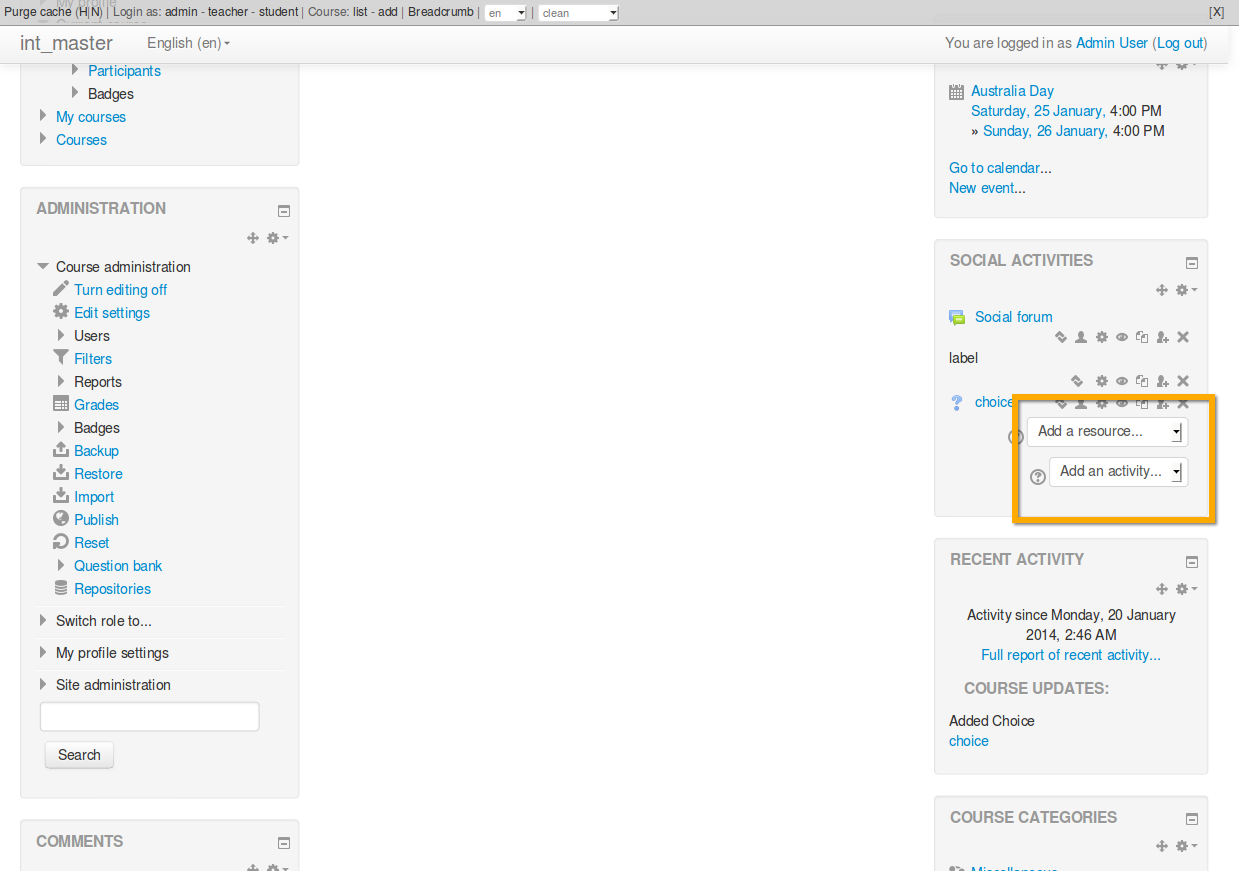Viewport: 1239px width, 871px height.
Task: Open the Reset link
Action: click(x=92, y=543)
